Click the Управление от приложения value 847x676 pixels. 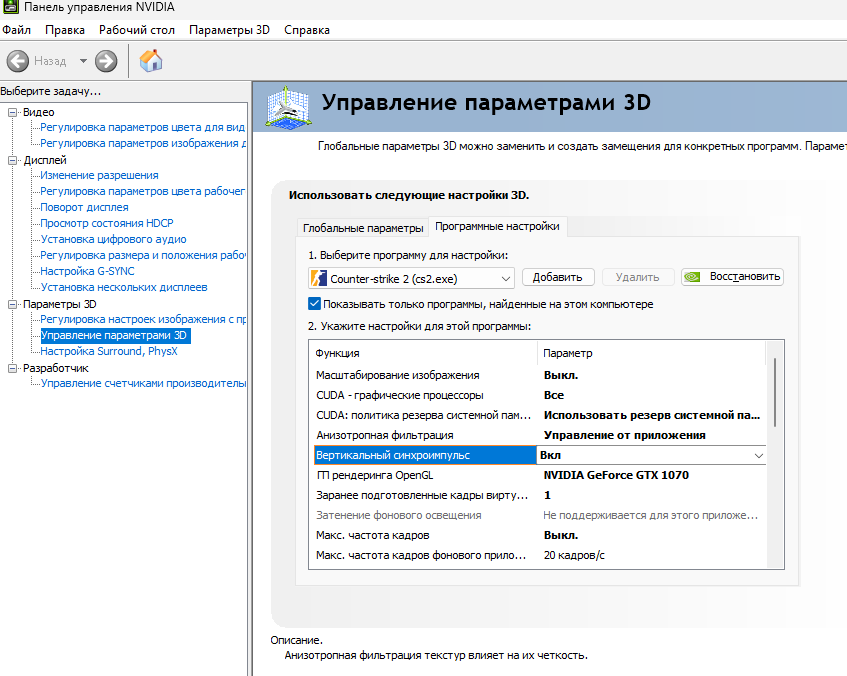pyautogui.click(x=624, y=435)
